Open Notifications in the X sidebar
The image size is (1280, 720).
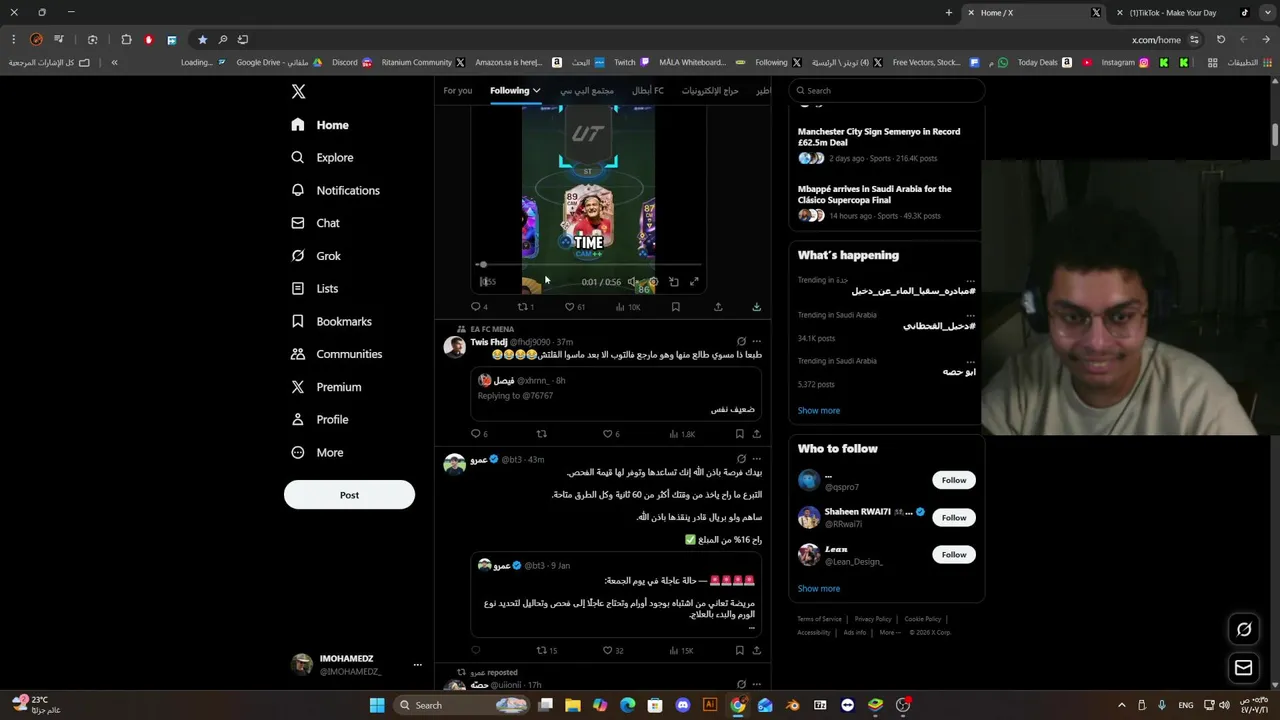335,190
